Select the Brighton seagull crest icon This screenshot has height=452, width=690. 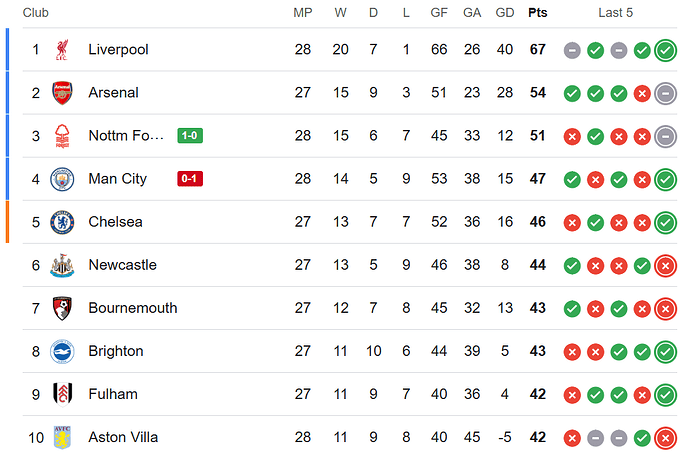tap(62, 351)
